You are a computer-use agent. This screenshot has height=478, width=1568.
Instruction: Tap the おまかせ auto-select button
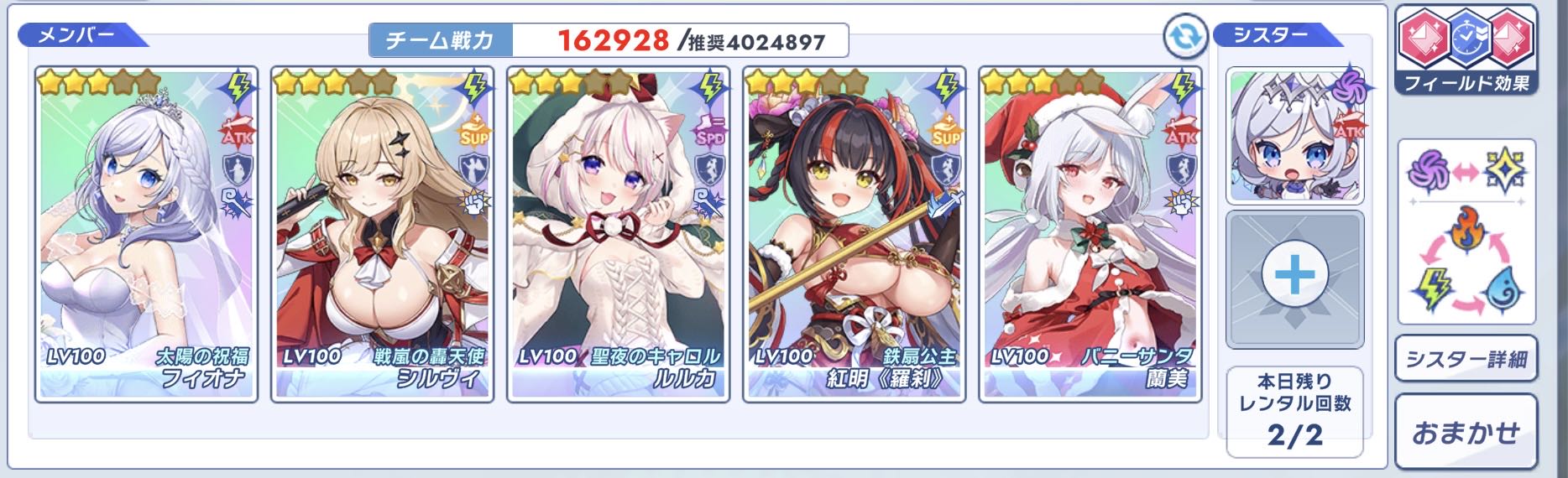(x=1466, y=432)
